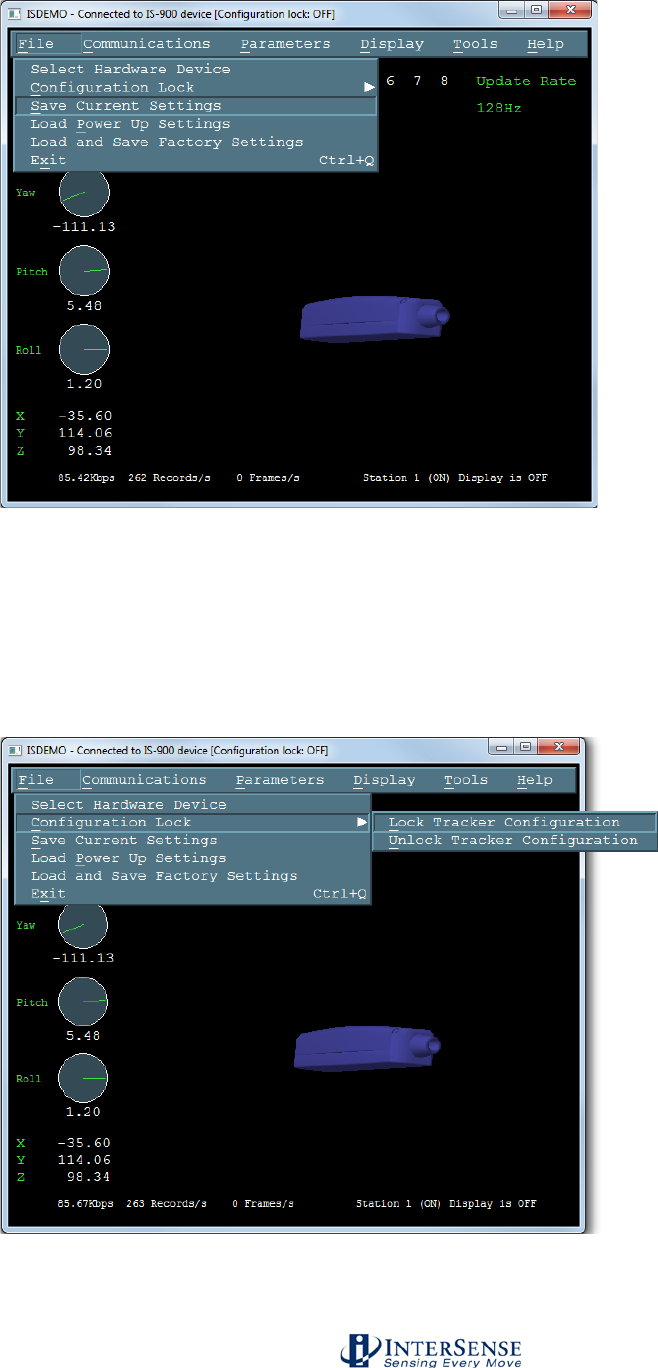The width and height of the screenshot is (658, 1368).
Task: Click Y value 114.06 in lower window
Action: (84, 1160)
